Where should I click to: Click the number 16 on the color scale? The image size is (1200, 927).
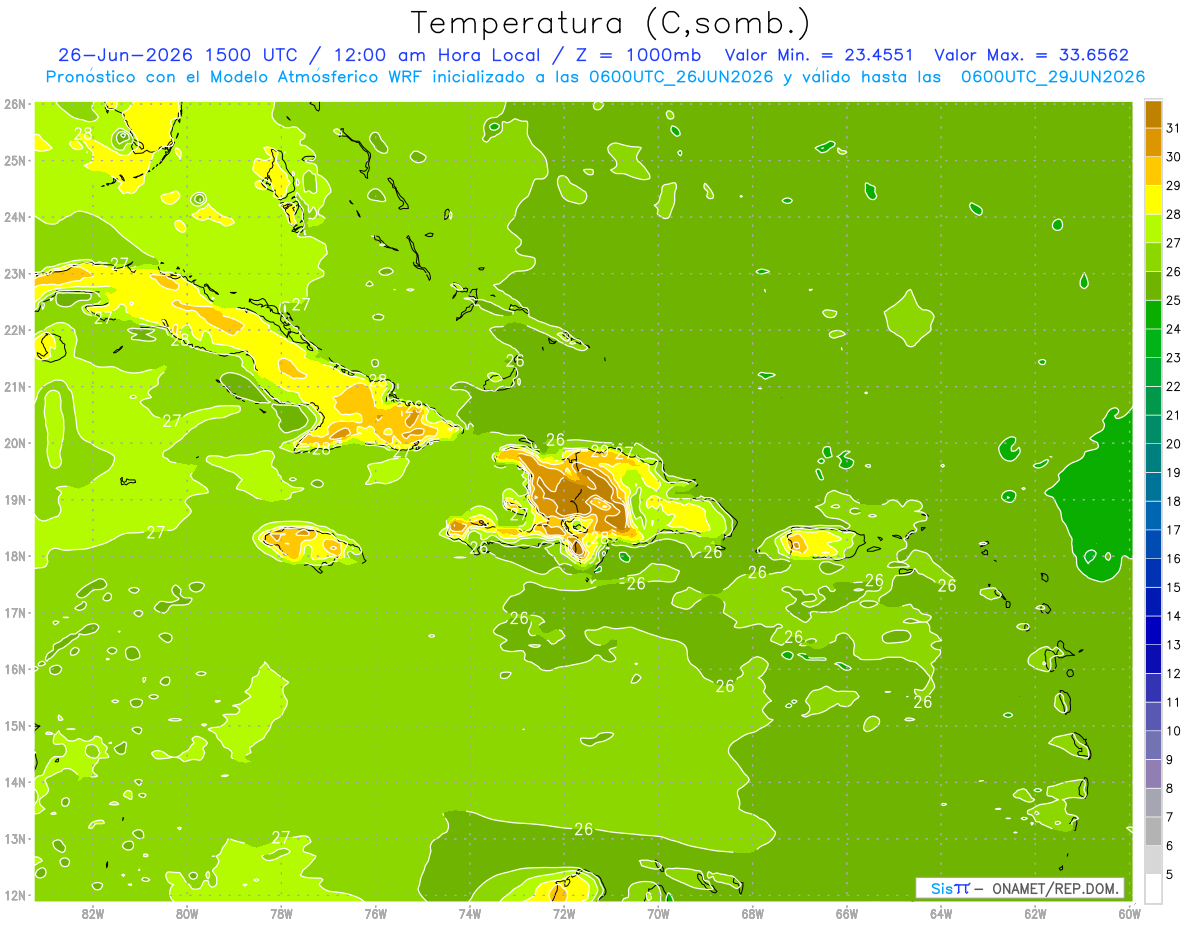(x=1173, y=559)
